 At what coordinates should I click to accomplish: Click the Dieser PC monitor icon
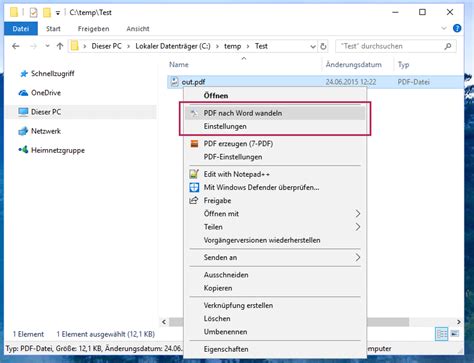click(23, 112)
